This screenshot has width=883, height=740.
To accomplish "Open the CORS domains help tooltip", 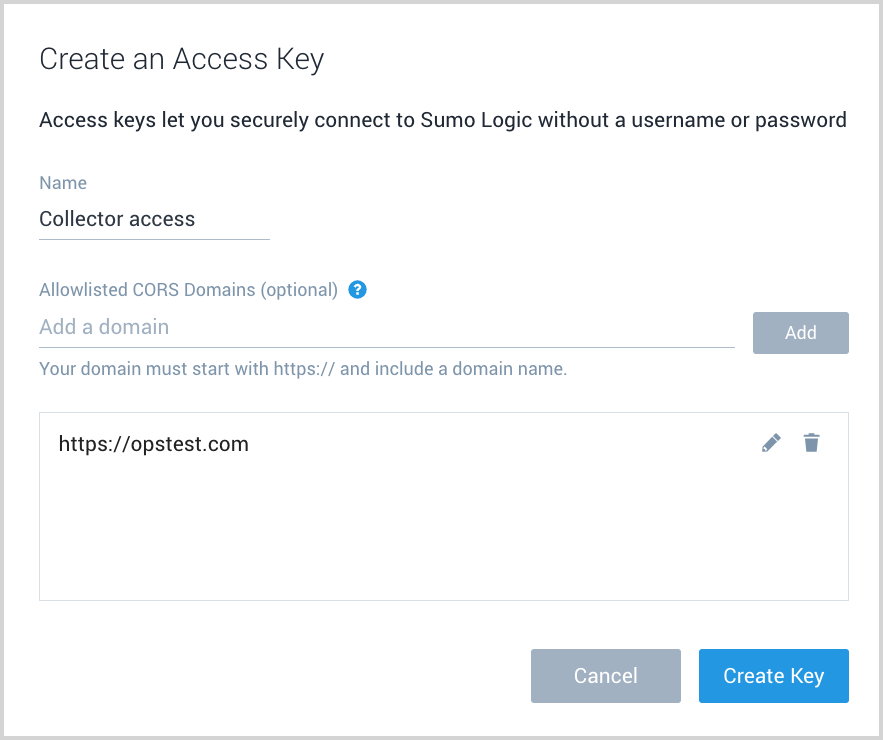I will 357,290.
